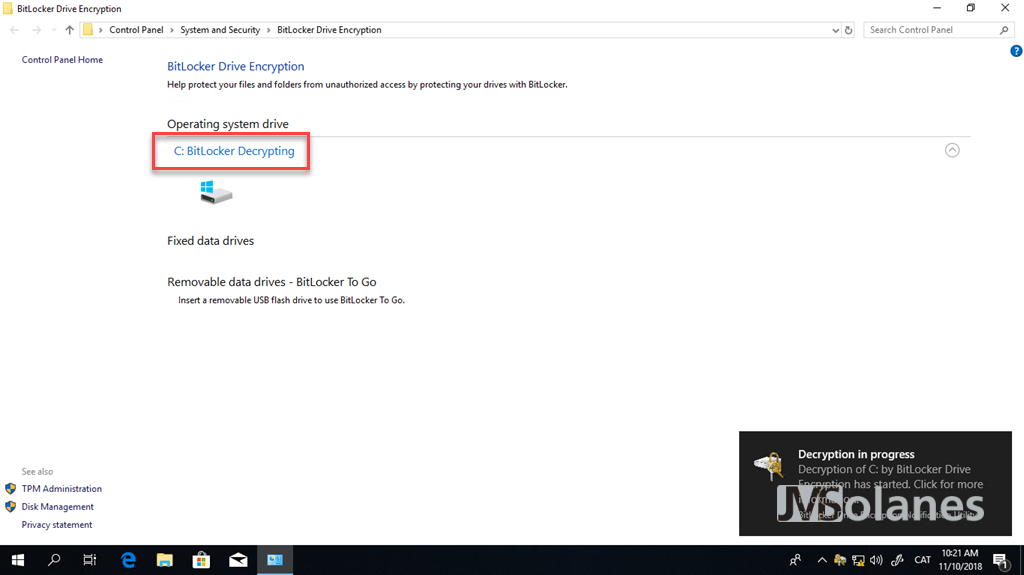
Task: Open Control Panel breadcrumb
Action: click(136, 30)
